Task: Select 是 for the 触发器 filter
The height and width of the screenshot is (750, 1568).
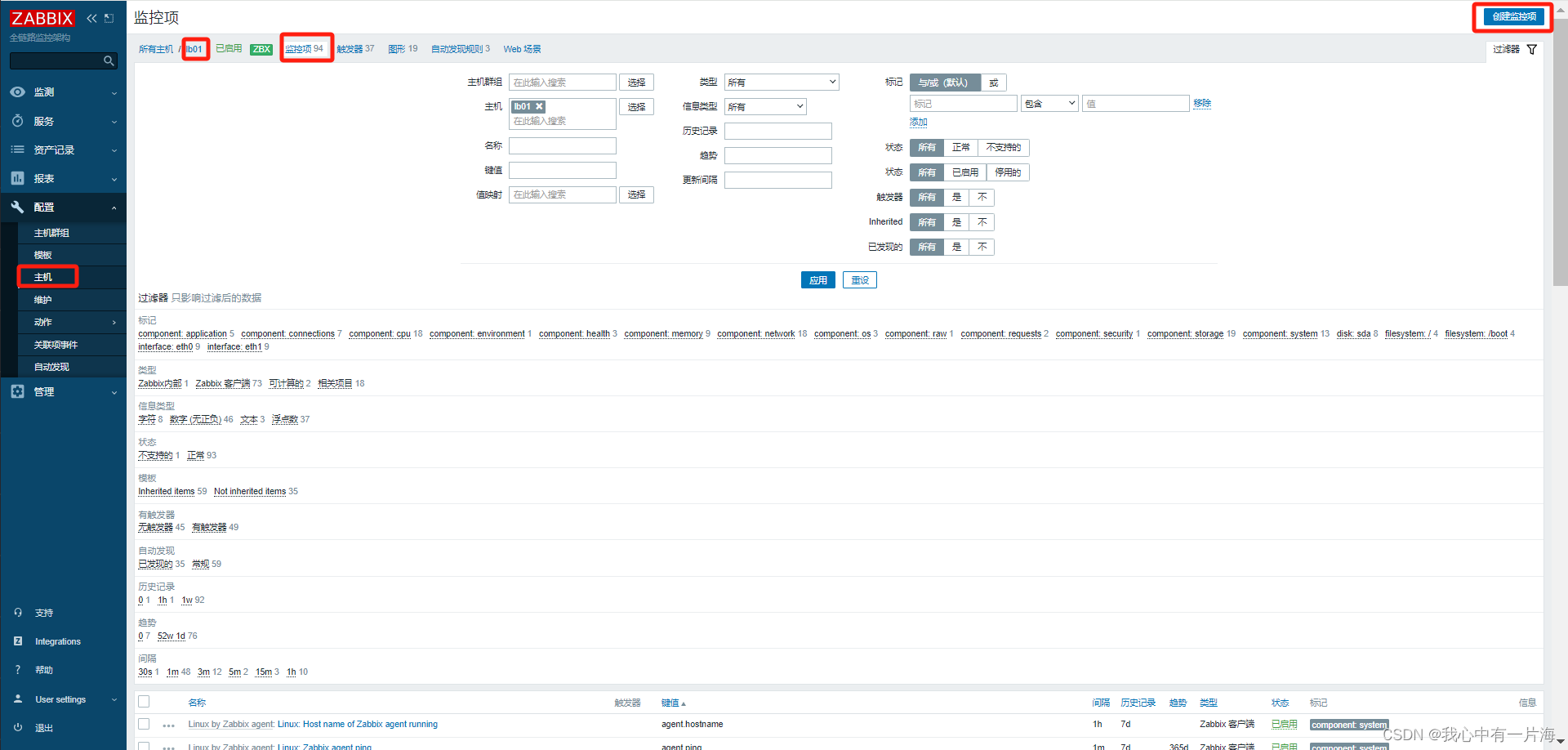Action: (956, 197)
